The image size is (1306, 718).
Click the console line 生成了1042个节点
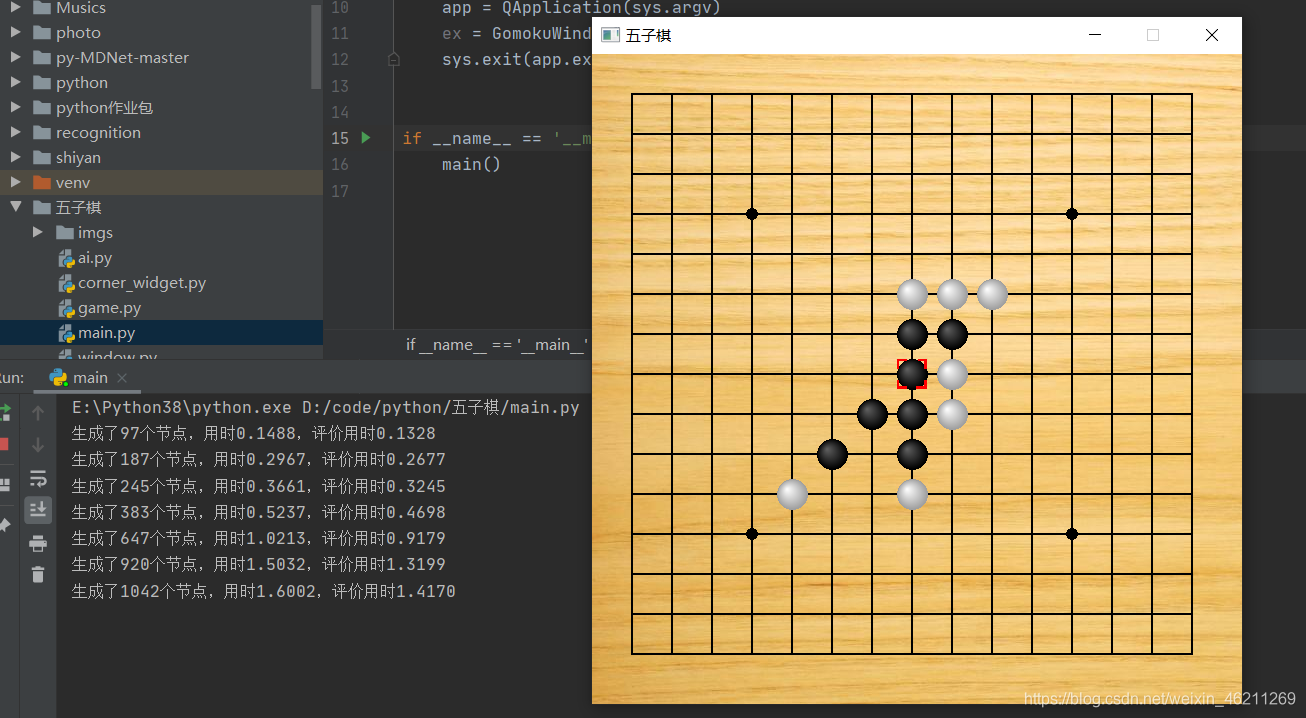pos(264,591)
